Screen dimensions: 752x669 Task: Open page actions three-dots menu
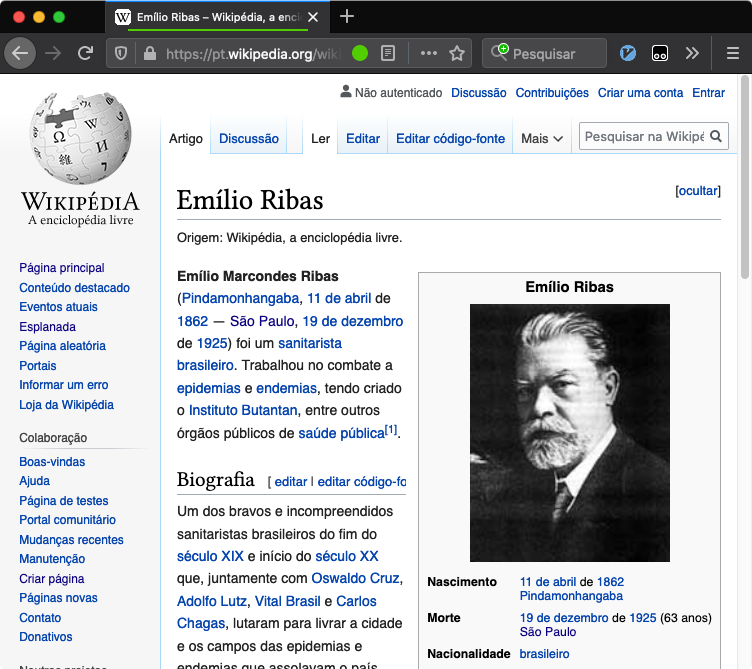[429, 53]
